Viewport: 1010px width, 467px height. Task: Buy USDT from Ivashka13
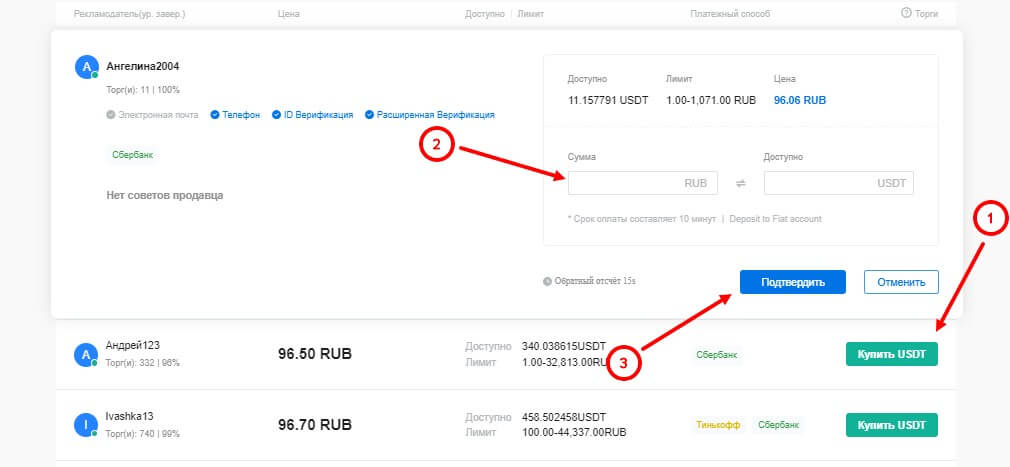892,425
